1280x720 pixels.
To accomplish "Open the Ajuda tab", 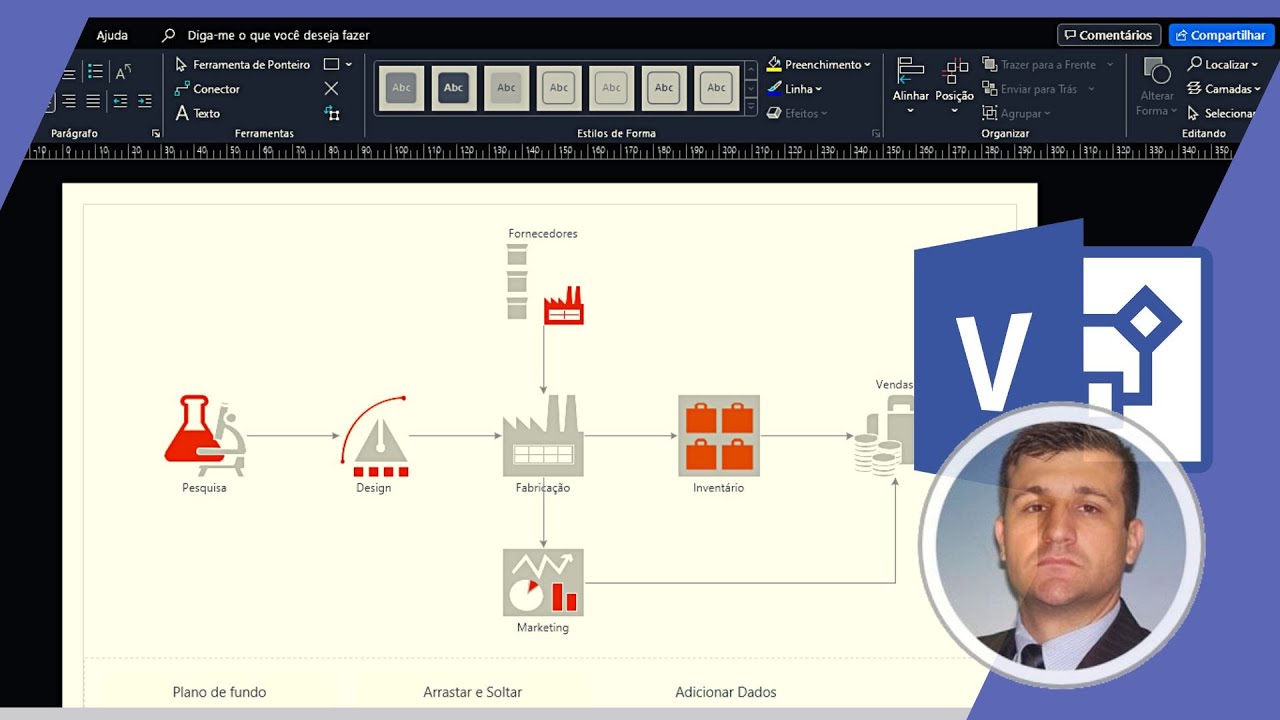I will coord(112,35).
